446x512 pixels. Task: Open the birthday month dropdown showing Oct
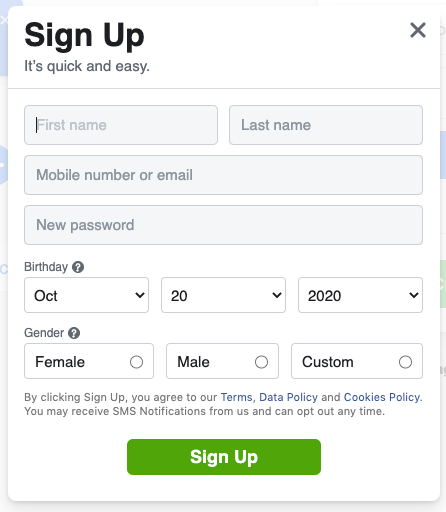[x=87, y=295]
